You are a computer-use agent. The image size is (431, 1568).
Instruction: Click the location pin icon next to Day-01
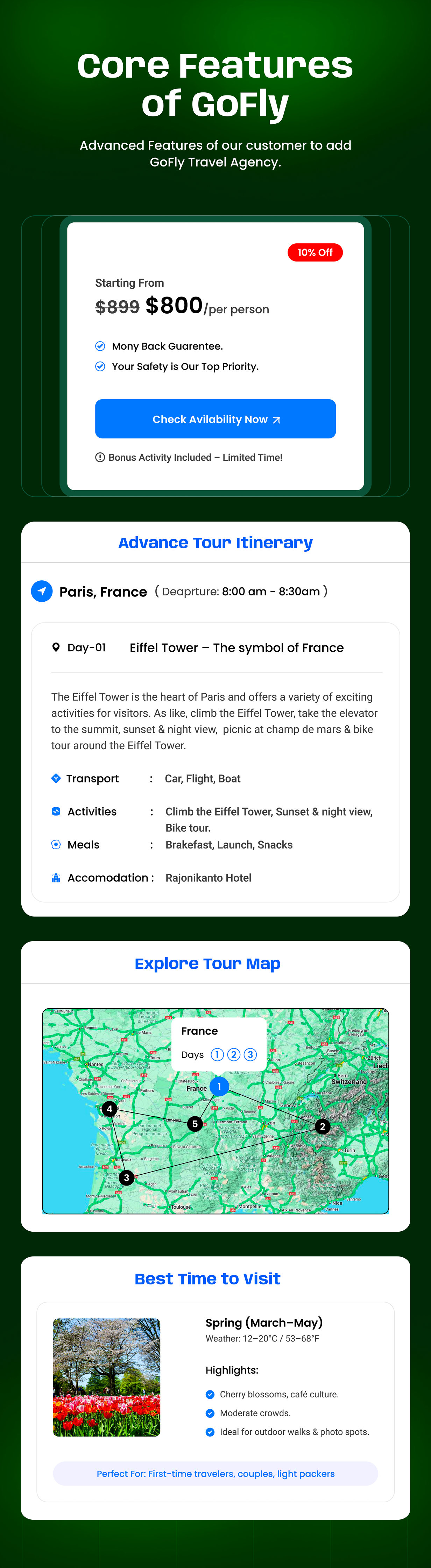[x=56, y=647]
